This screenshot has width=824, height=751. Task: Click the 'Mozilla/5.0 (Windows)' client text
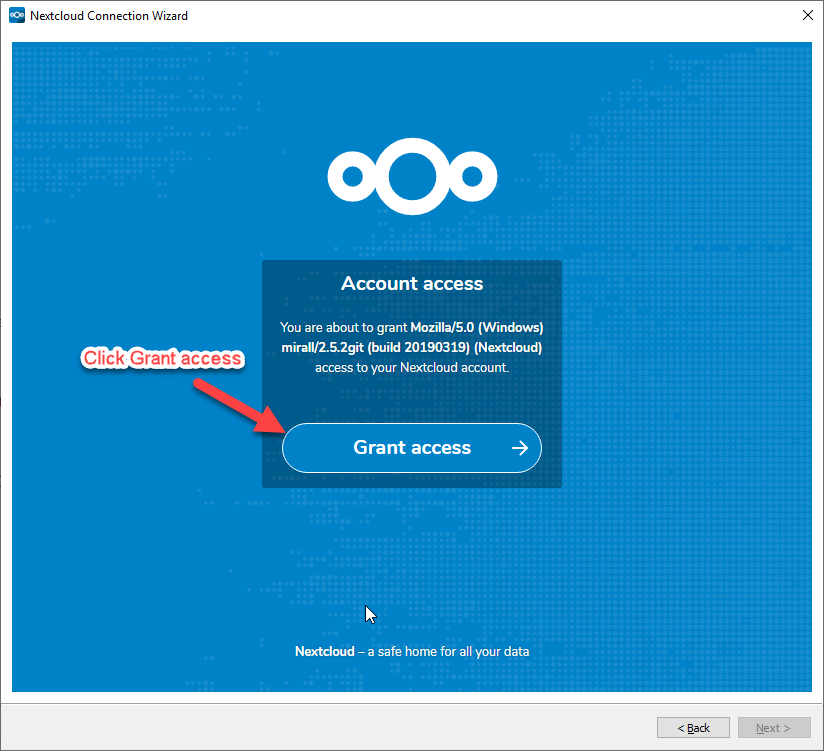(477, 327)
